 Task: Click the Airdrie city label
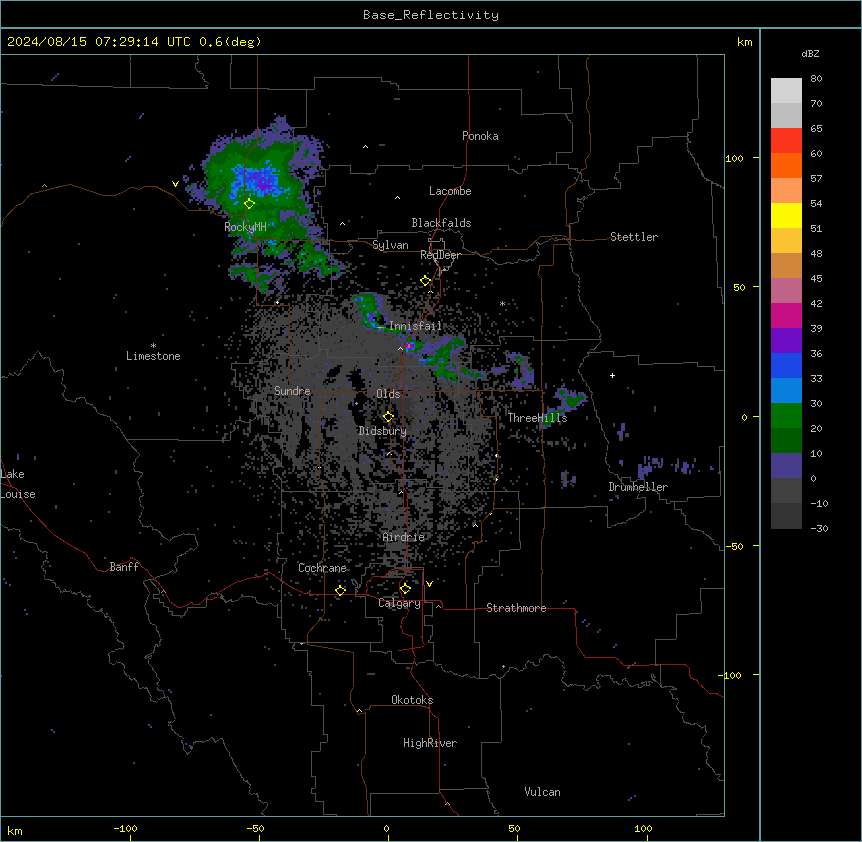[404, 538]
